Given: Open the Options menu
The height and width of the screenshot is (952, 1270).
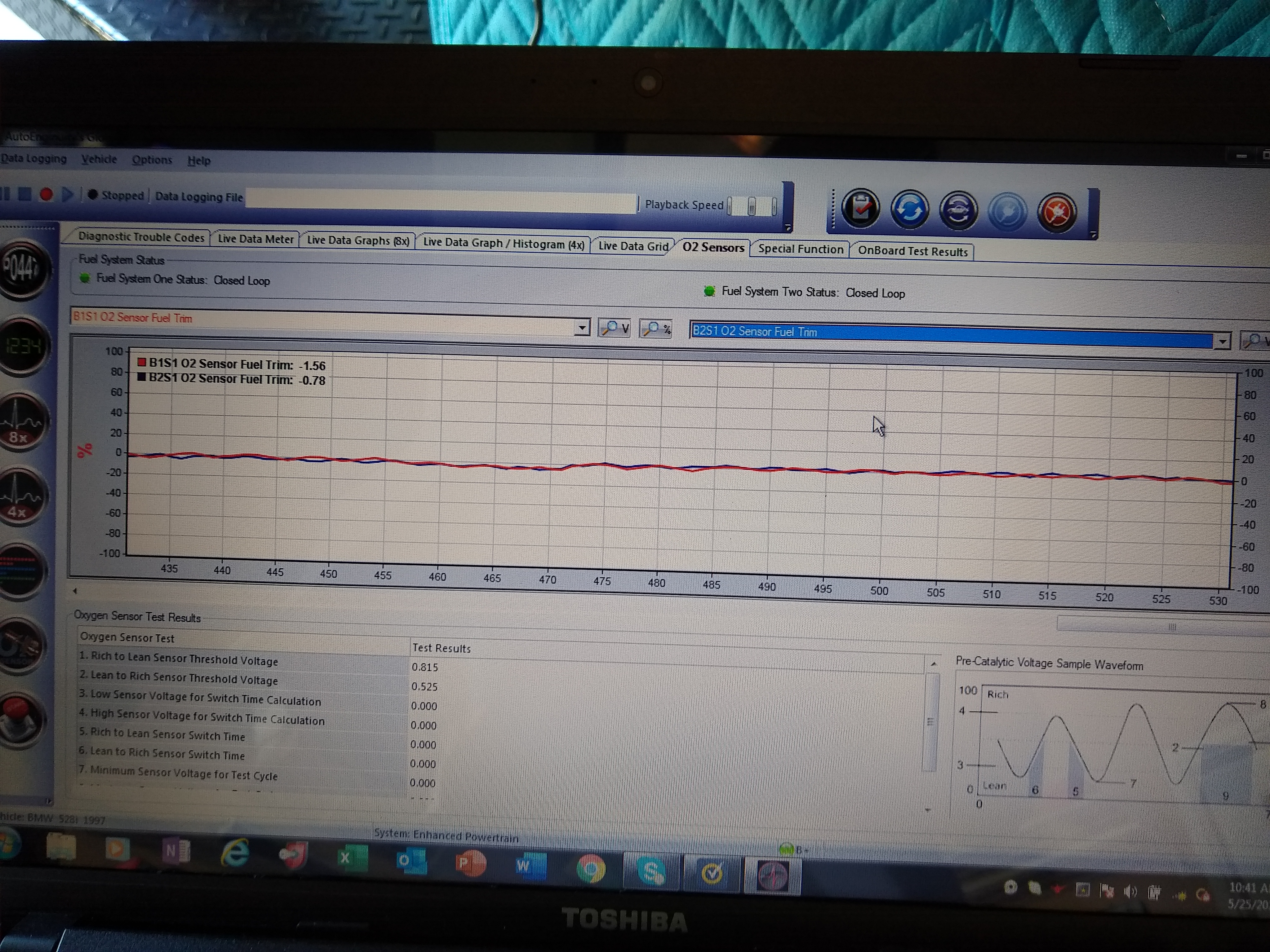Looking at the screenshot, I should (152, 160).
